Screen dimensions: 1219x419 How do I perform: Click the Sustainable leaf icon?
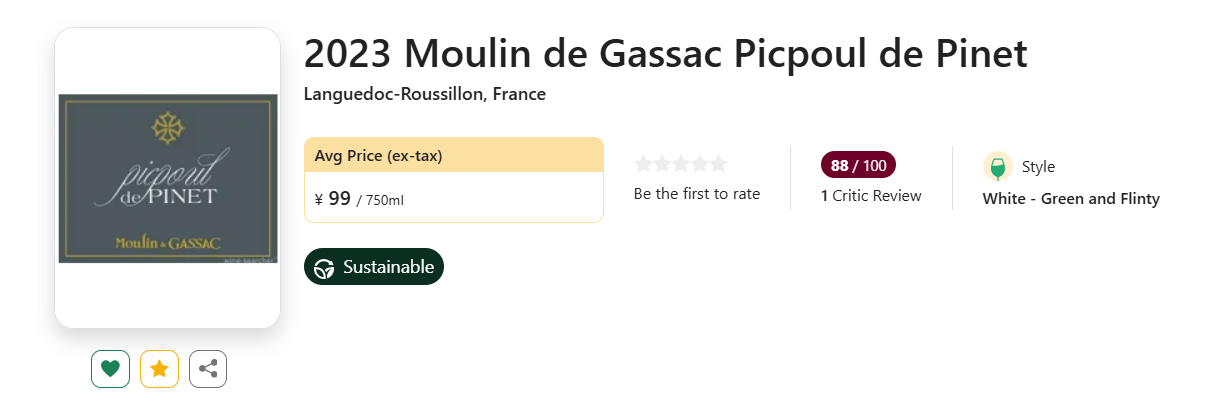[325, 267]
